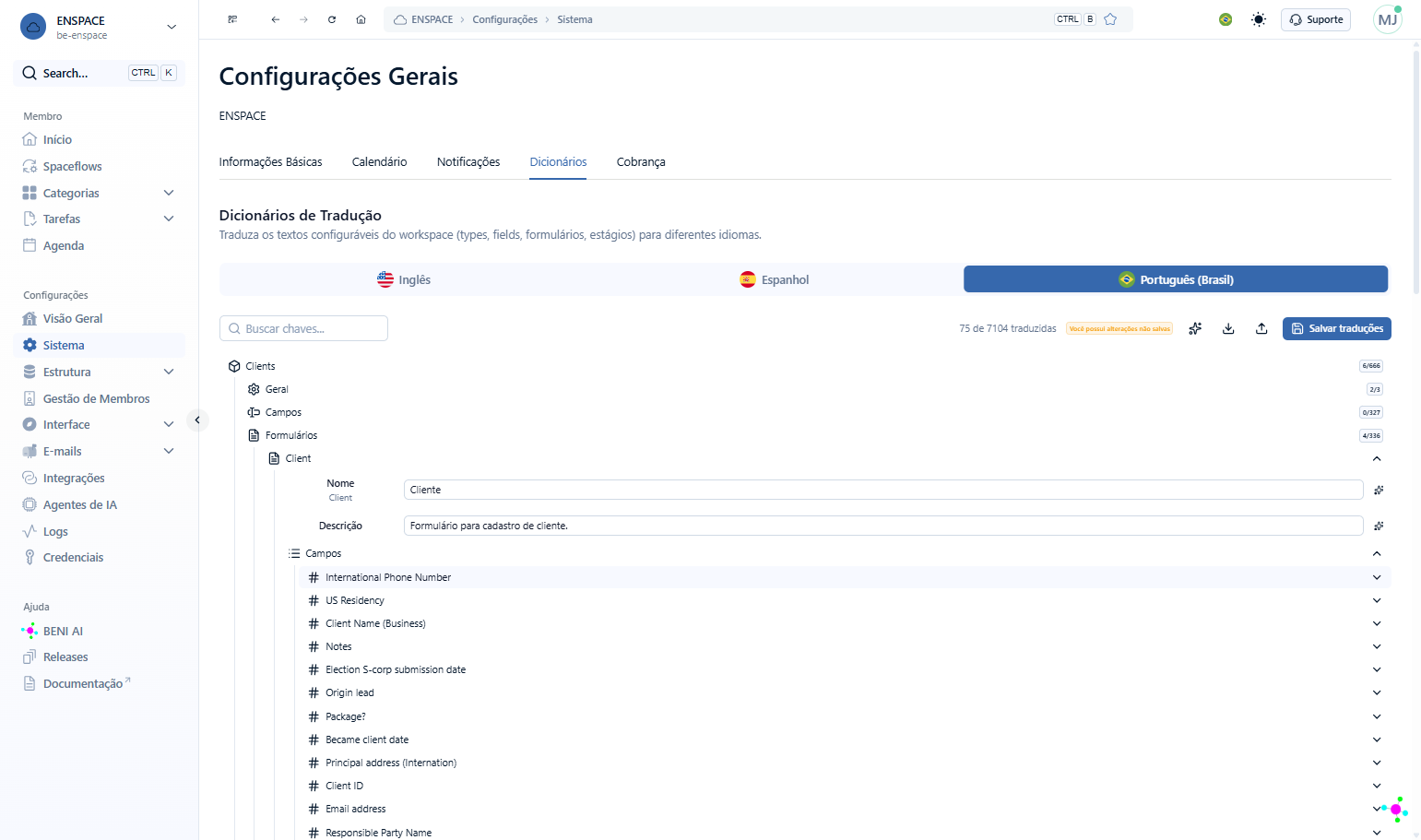Go back with the left arrow icon
The width and height of the screenshot is (1421, 840).
click(275, 19)
